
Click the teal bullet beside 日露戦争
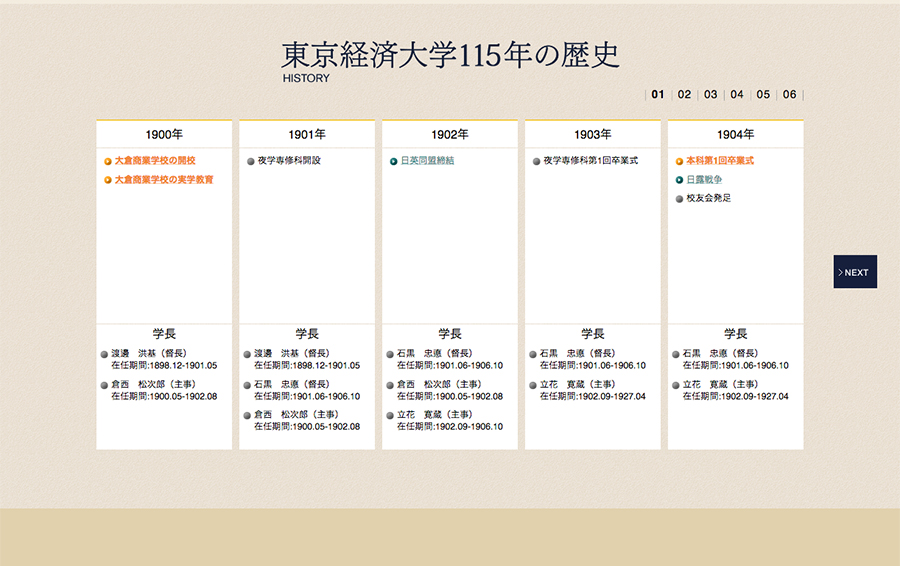pyautogui.click(x=679, y=180)
